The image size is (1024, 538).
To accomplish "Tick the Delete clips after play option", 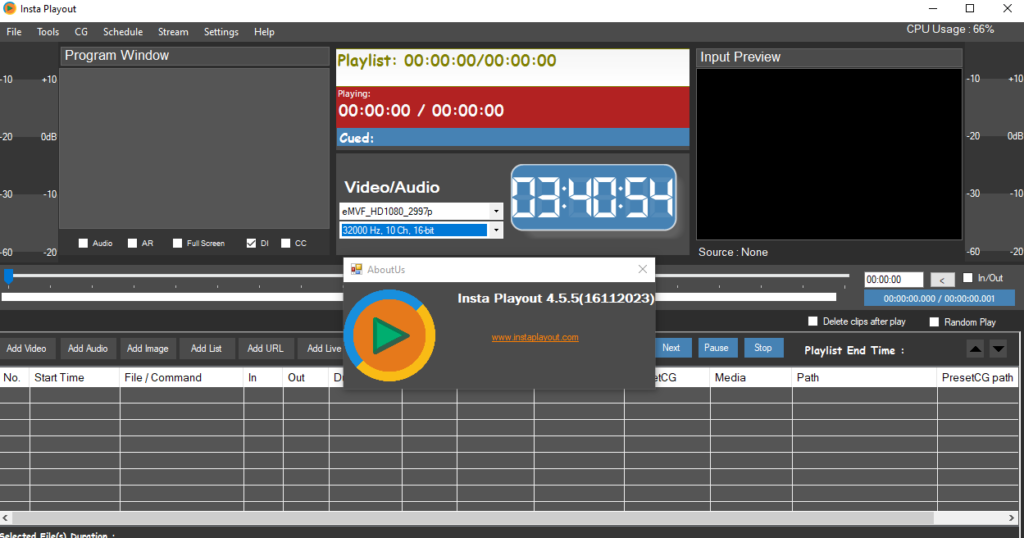I will coord(813,322).
